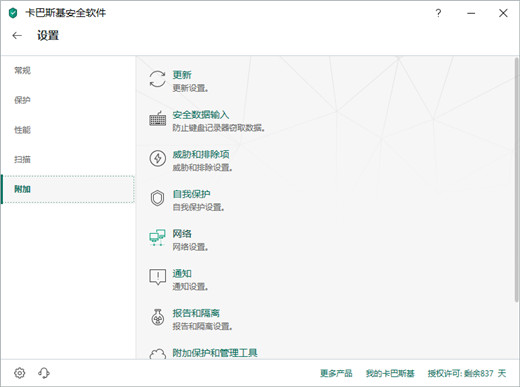The image size is (520, 387).
Task: Click the 安全数据输入 keyboard icon
Action: point(157,118)
